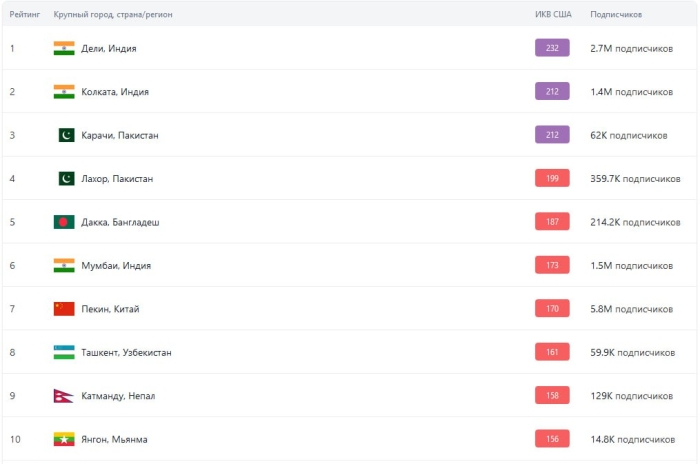Open the Лахор, Пакистан city link
This screenshot has width=700, height=464.
(117, 179)
